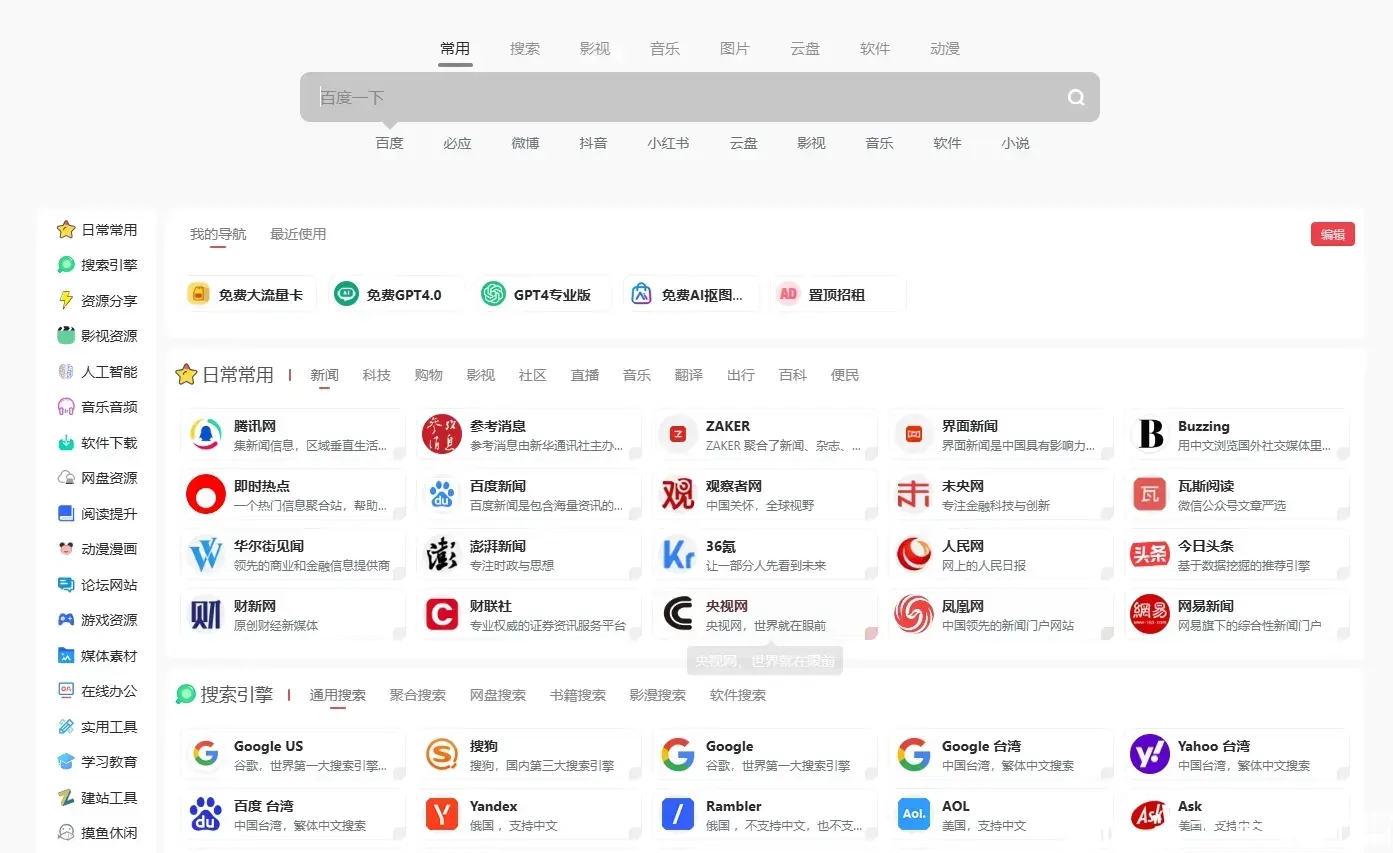Click the 凤凰网 logo icon
The width and height of the screenshot is (1393, 853).
click(x=914, y=615)
